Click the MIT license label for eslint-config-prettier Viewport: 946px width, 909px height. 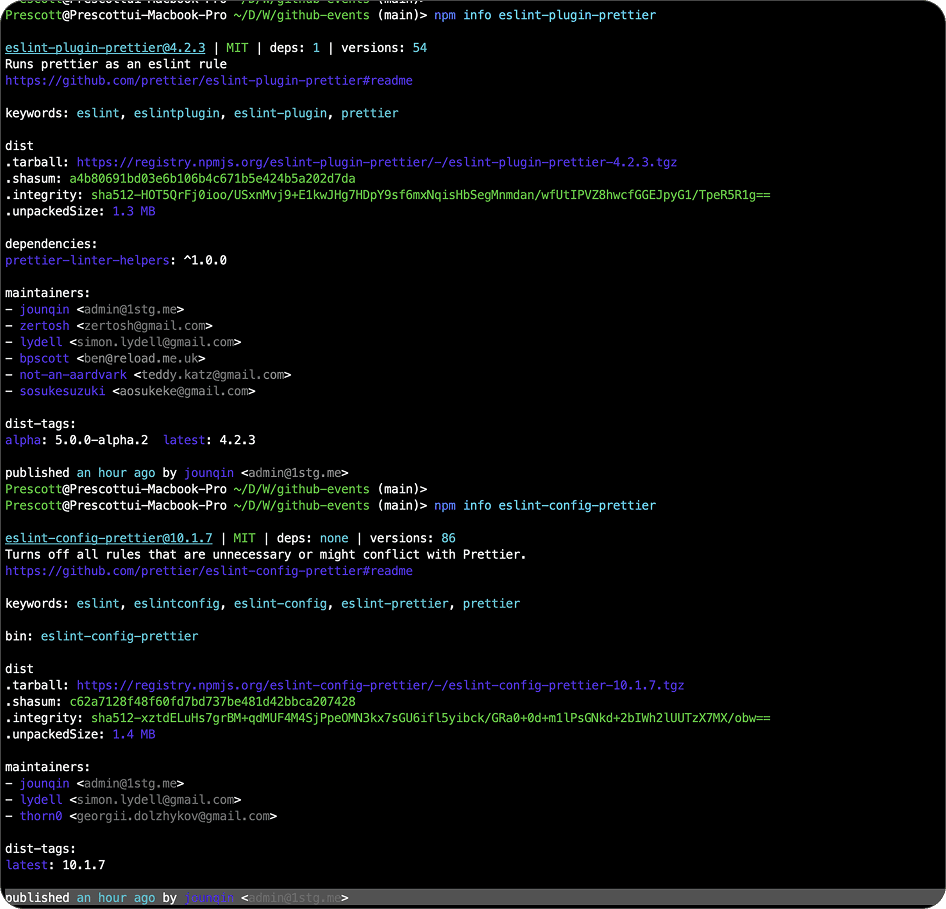point(244,538)
